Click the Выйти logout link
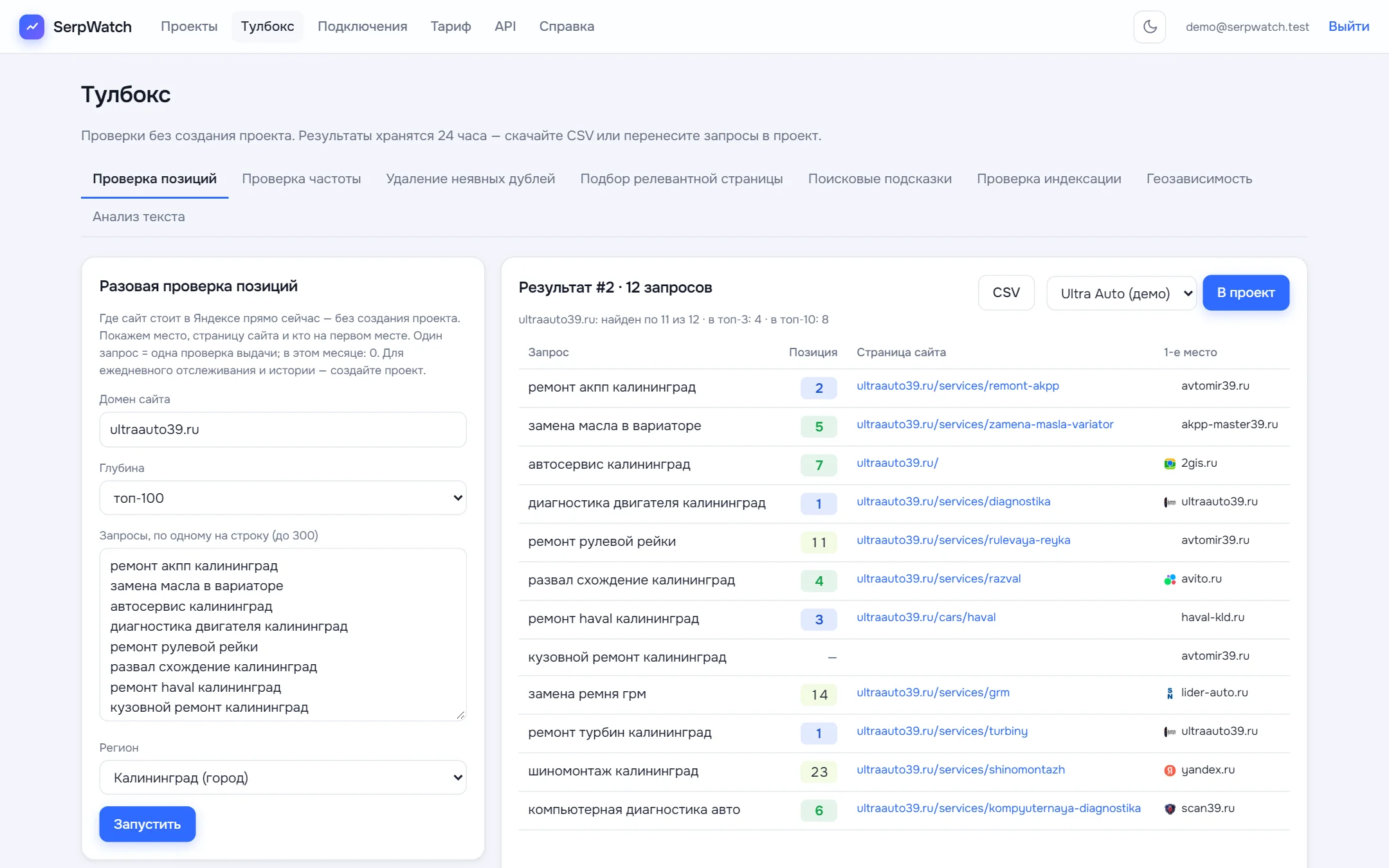This screenshot has width=1389, height=868. pyautogui.click(x=1348, y=26)
